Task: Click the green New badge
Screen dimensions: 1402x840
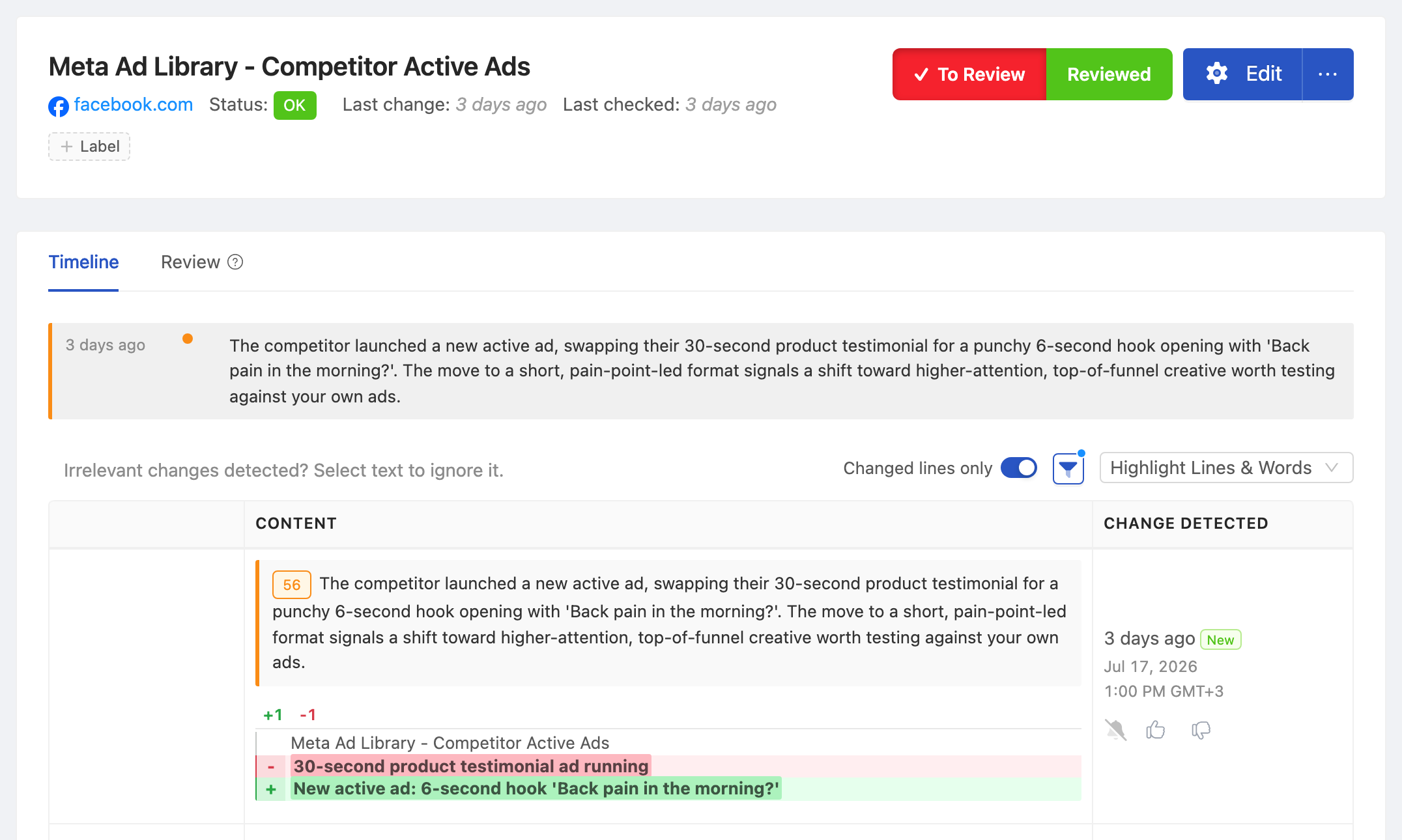Action: (1220, 640)
